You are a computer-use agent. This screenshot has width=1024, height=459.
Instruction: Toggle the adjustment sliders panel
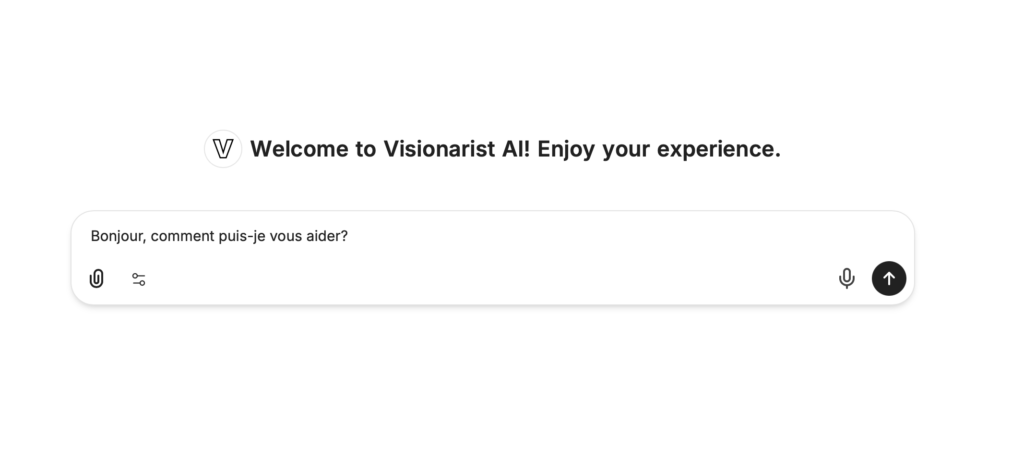coord(139,279)
